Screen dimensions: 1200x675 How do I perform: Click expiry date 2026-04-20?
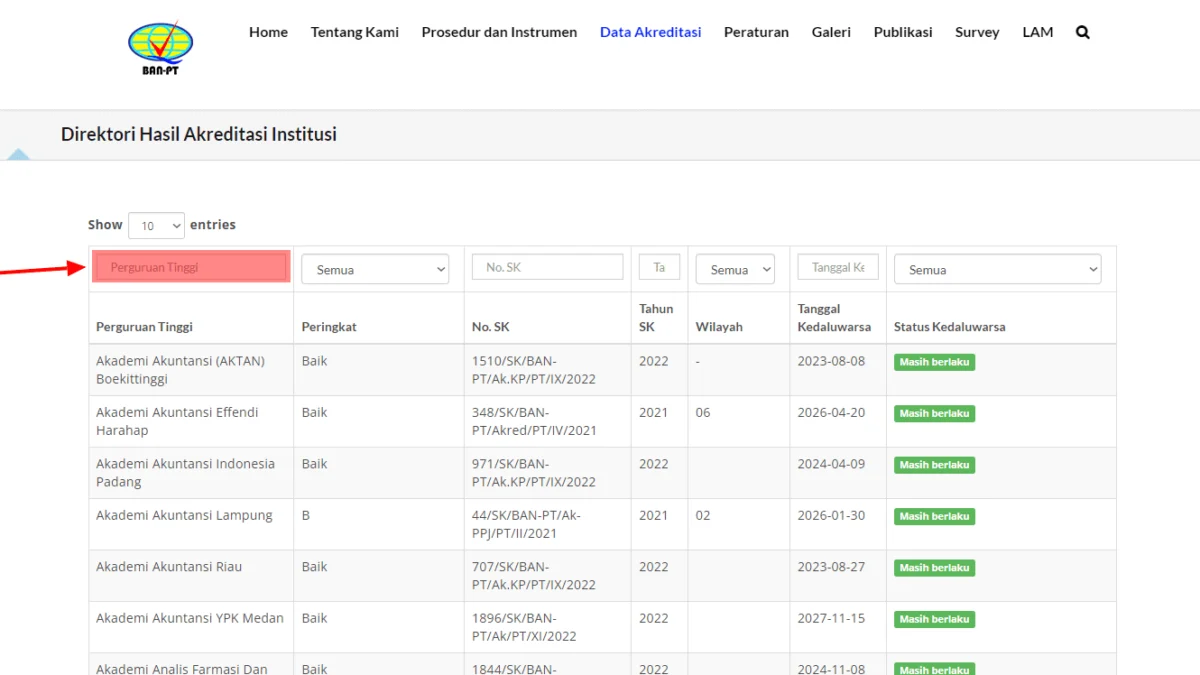pyautogui.click(x=831, y=412)
